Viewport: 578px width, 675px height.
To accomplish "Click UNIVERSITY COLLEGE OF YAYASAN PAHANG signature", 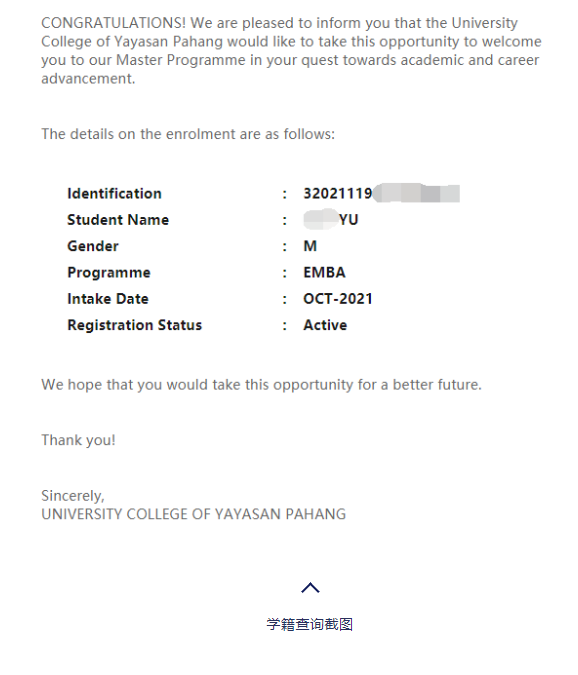I will 194,514.
